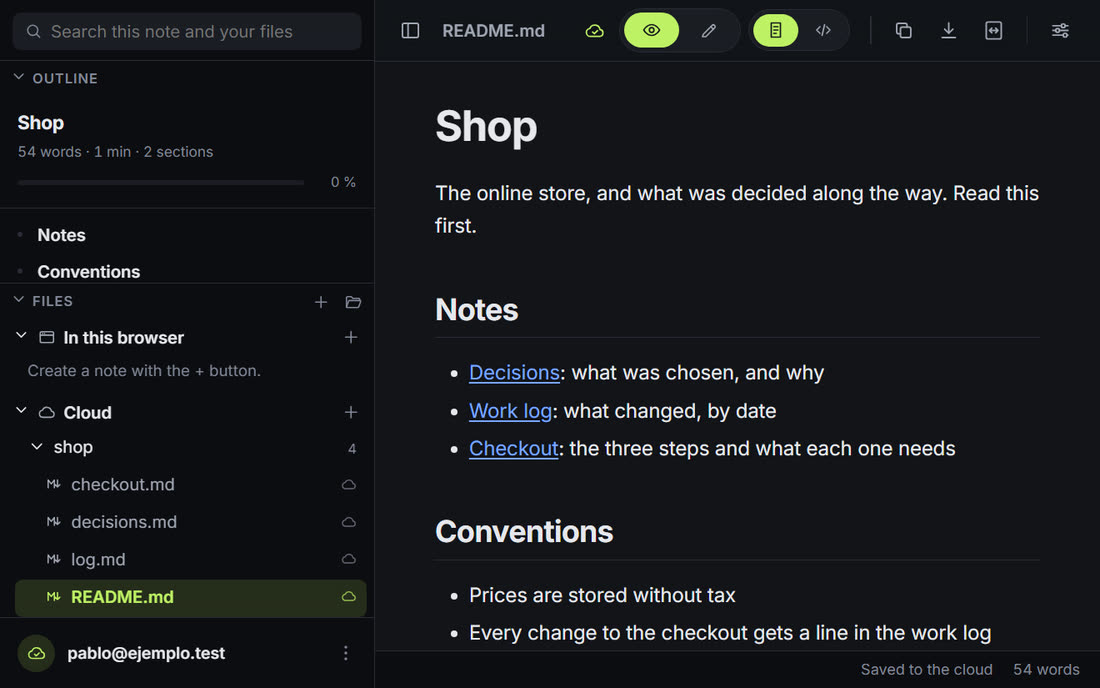Image resolution: width=1100 pixels, height=688 pixels.
Task: Add new file with plus in FILES header
Action: [x=321, y=302]
